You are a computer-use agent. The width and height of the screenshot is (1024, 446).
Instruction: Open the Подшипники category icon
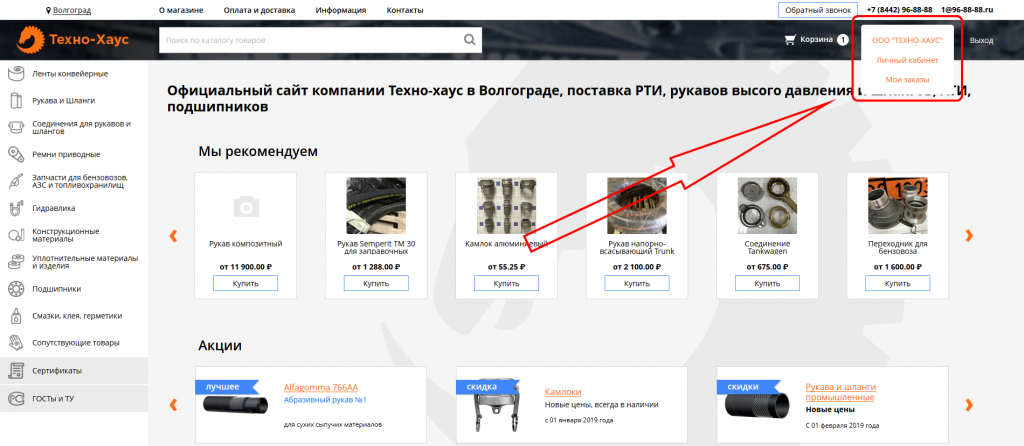click(16, 289)
